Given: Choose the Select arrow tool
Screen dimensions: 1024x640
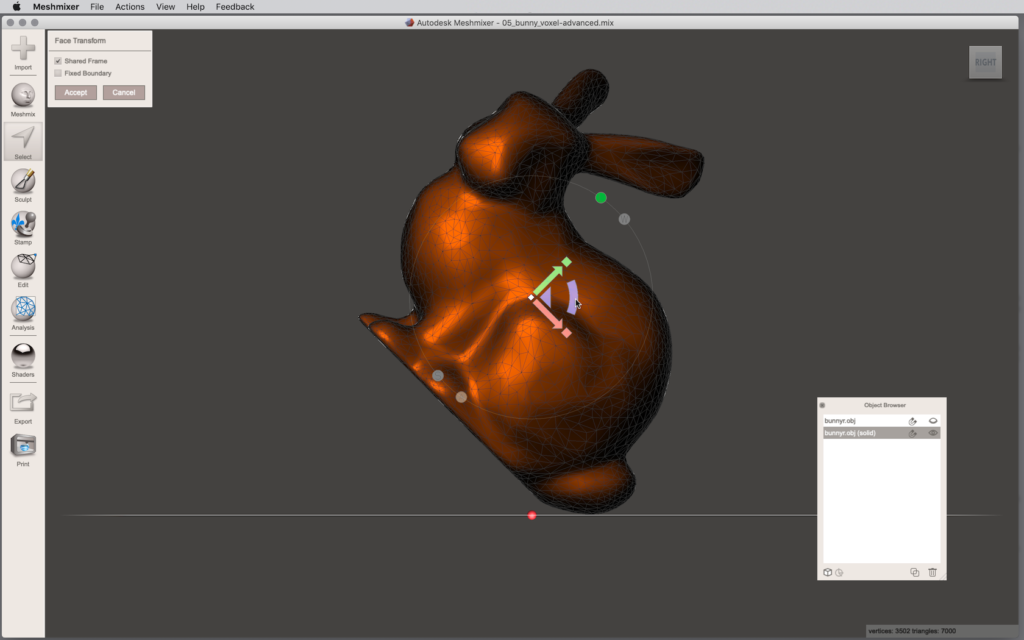Looking at the screenshot, I should click(23, 139).
